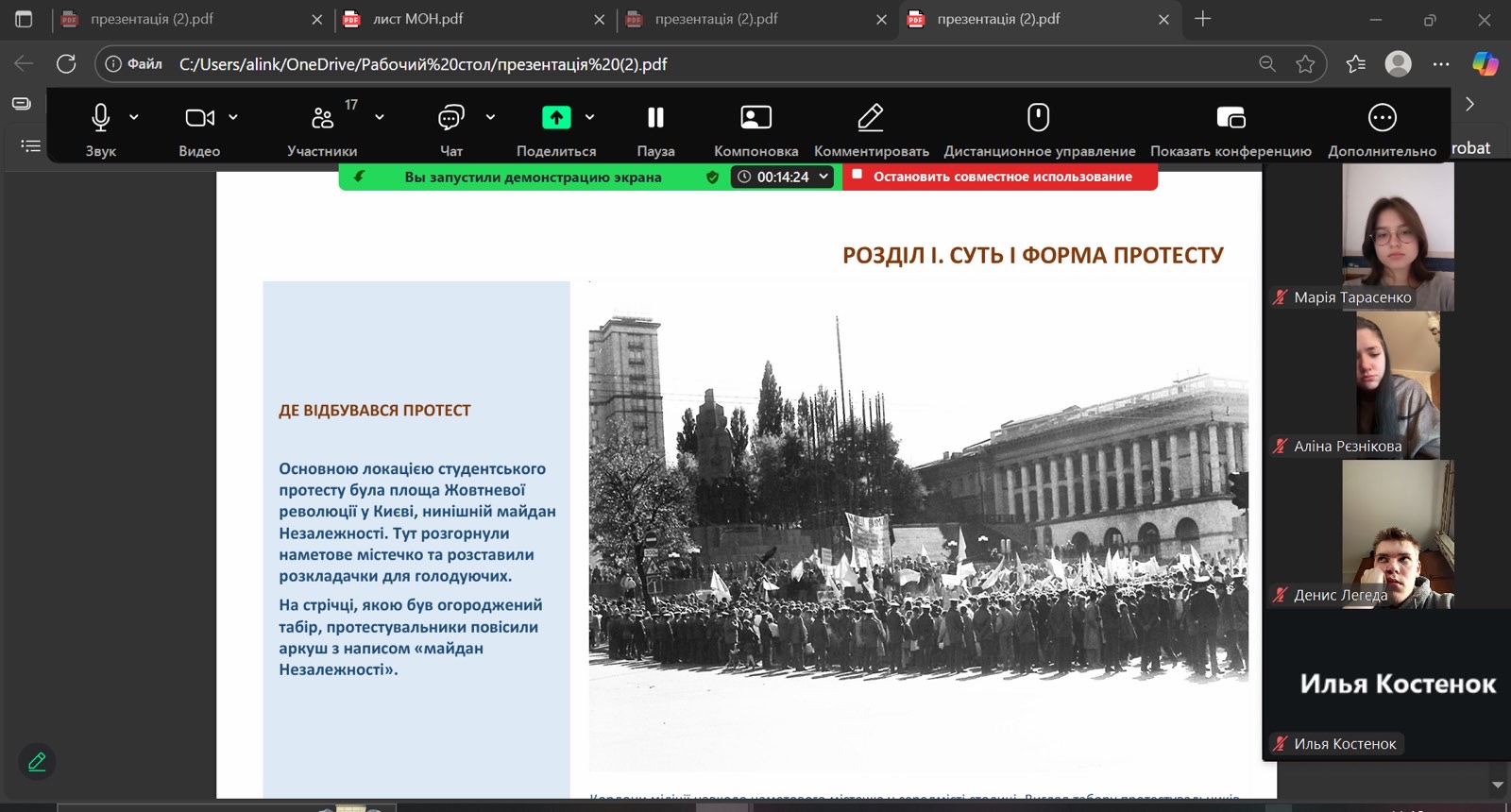Select Марія Тарасенко's video thumbnail
The height and width of the screenshot is (812, 1511).
click(x=1398, y=236)
